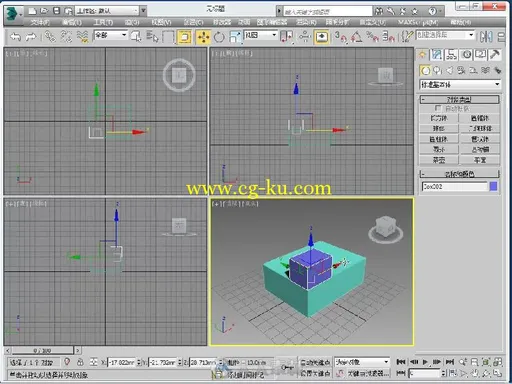Open the File menu
The image size is (512, 384).
coord(40,22)
